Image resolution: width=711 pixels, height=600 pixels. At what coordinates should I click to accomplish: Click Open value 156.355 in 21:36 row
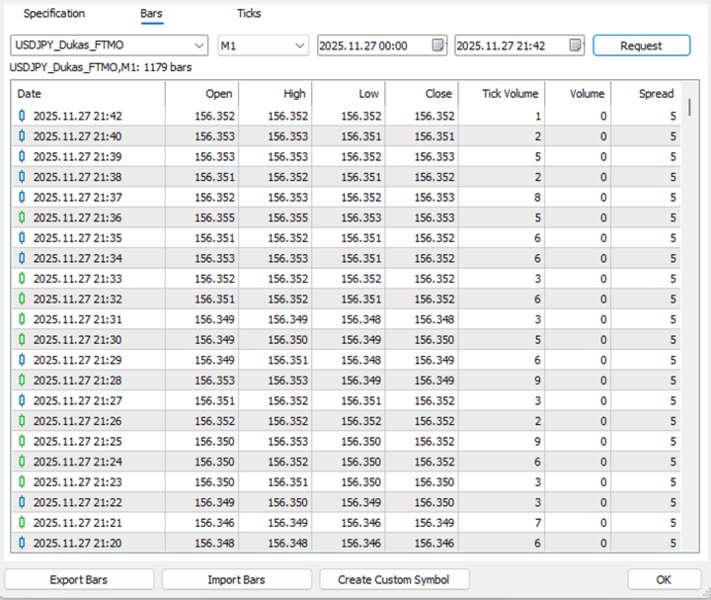click(x=214, y=218)
